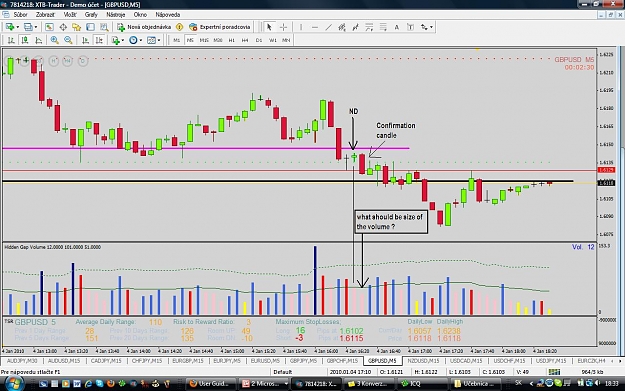Select the H1 timeframe
625x391 pixels.
(x=232, y=40)
